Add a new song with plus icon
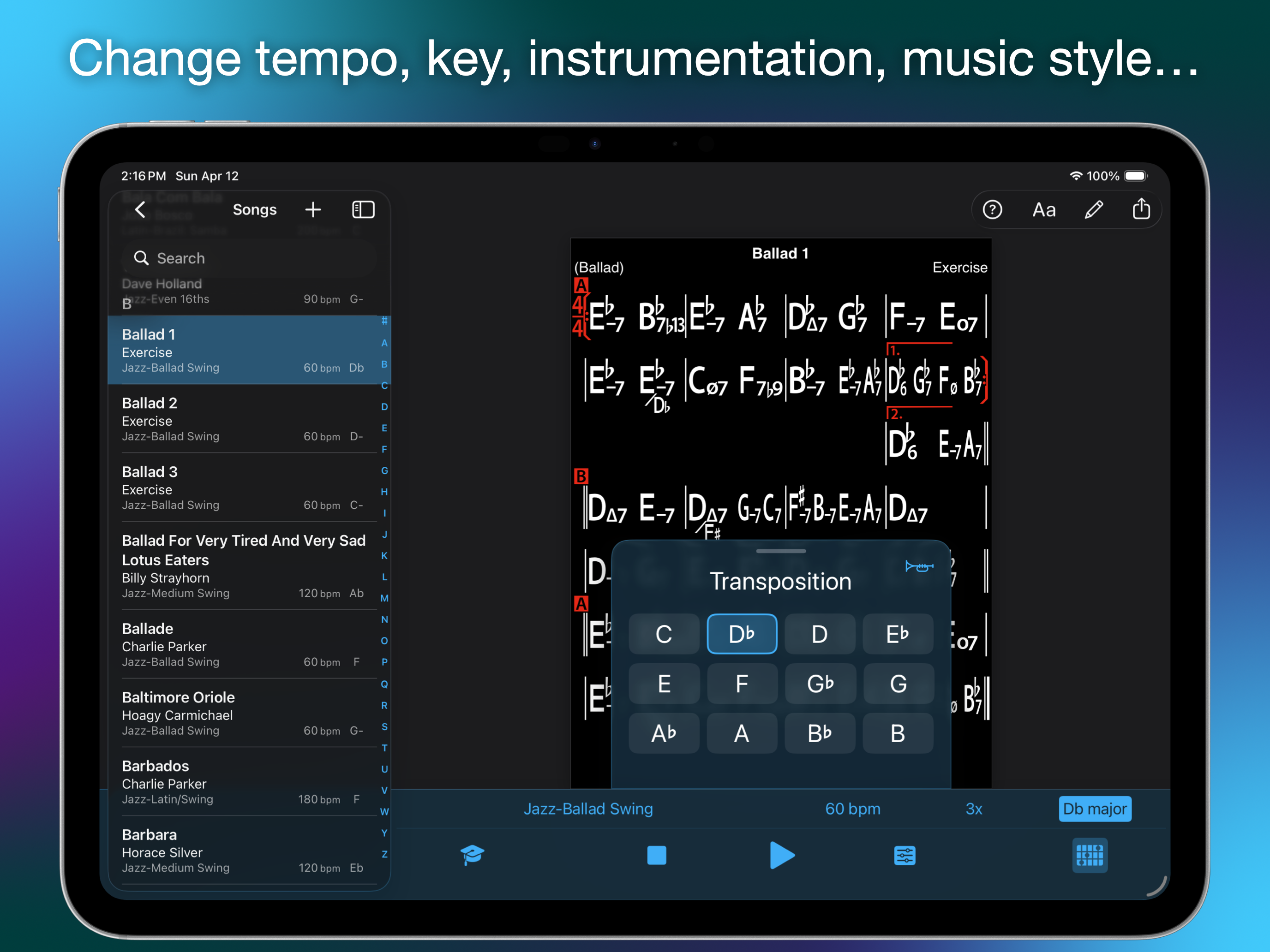The image size is (1270, 952). click(x=313, y=209)
